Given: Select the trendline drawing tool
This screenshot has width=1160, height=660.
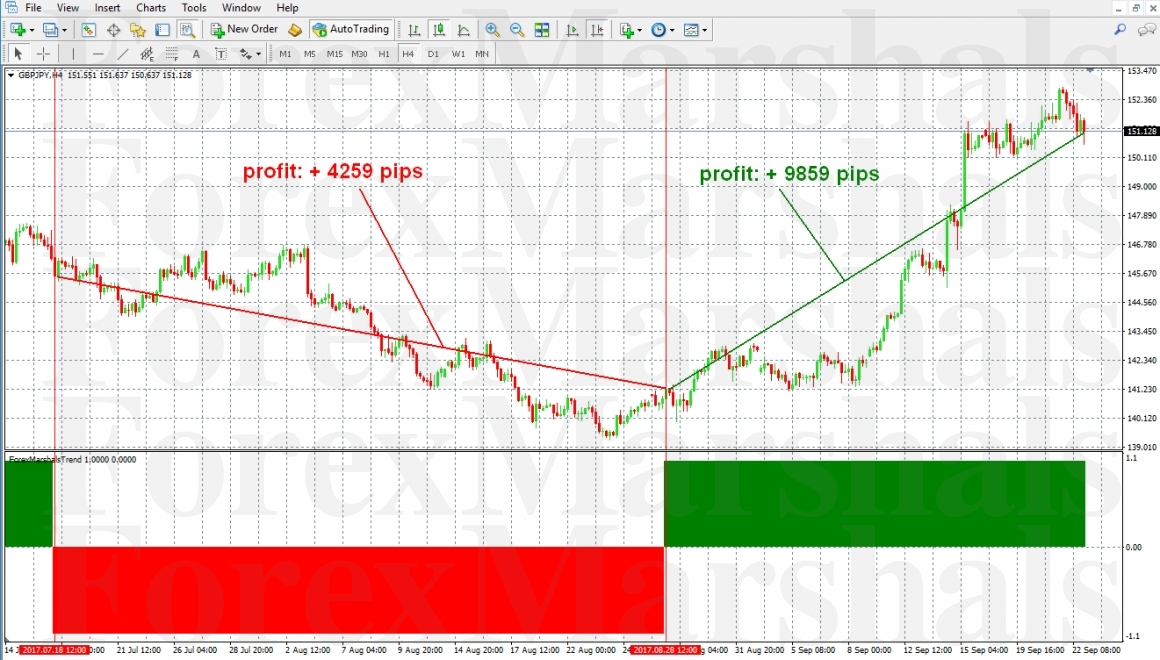Looking at the screenshot, I should tap(123, 53).
